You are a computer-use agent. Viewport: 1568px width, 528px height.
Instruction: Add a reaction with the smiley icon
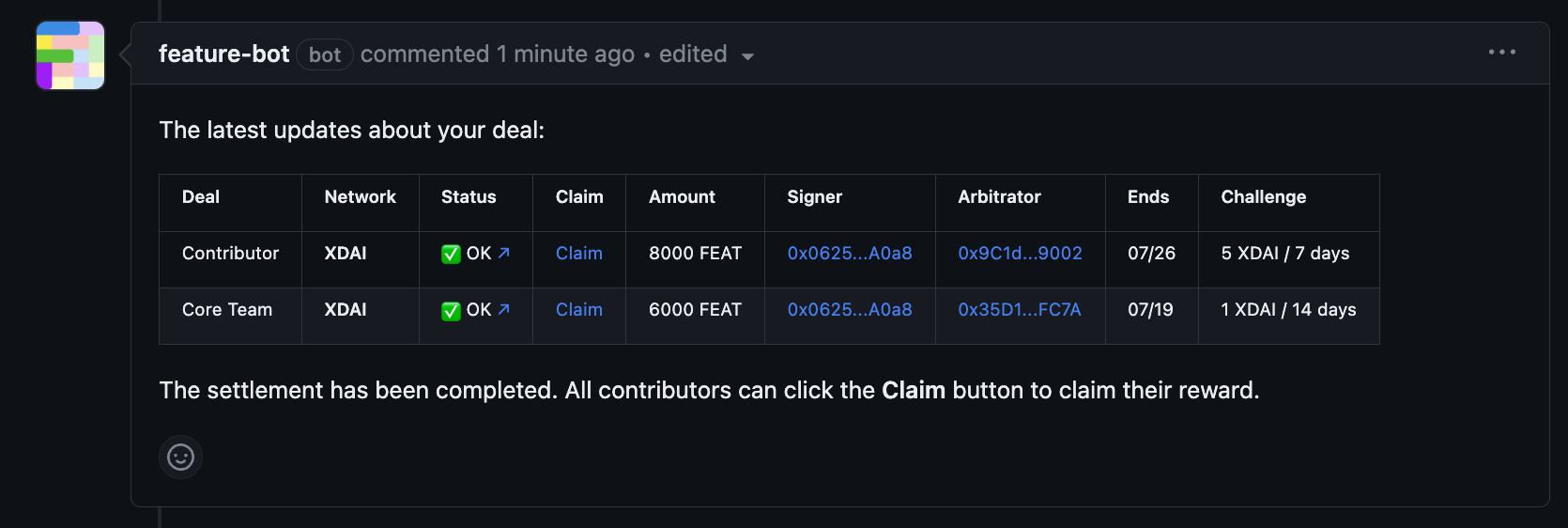pos(180,458)
